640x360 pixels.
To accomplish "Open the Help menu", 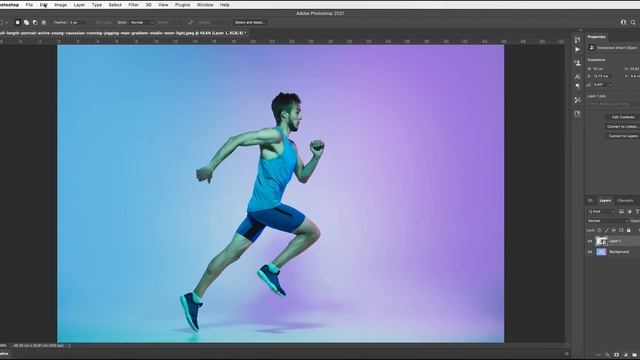I will tap(224, 5).
